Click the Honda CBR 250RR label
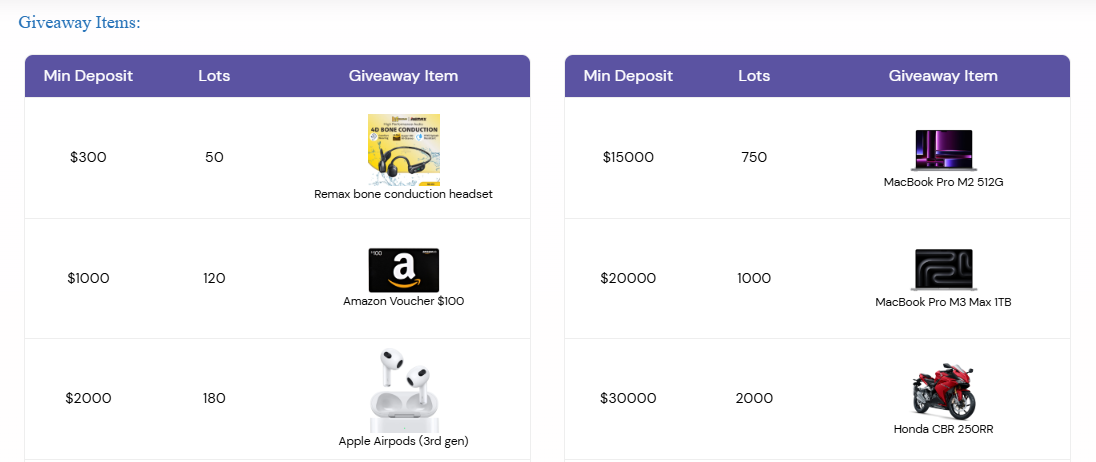 943,429
